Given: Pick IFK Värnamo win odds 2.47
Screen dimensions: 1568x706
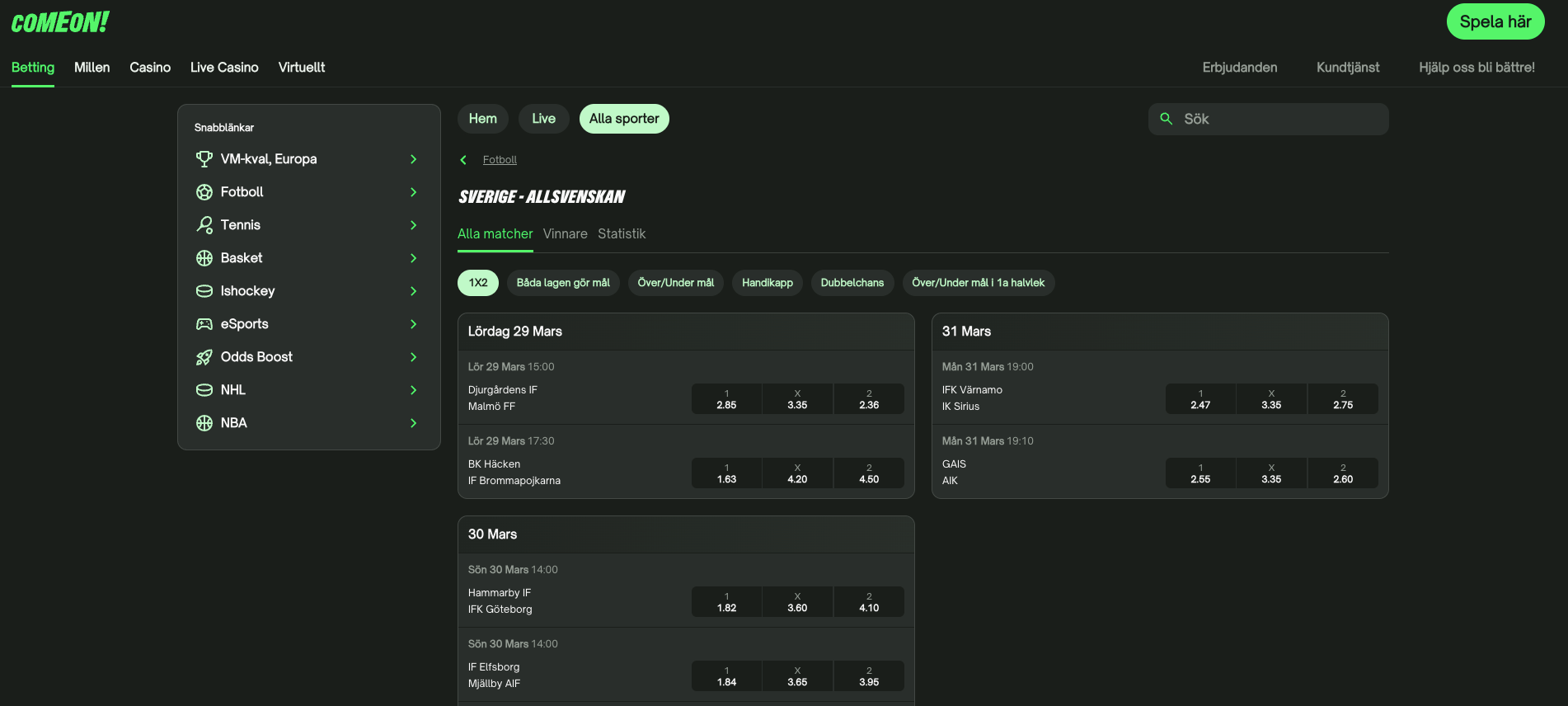Looking at the screenshot, I should (x=1200, y=399).
